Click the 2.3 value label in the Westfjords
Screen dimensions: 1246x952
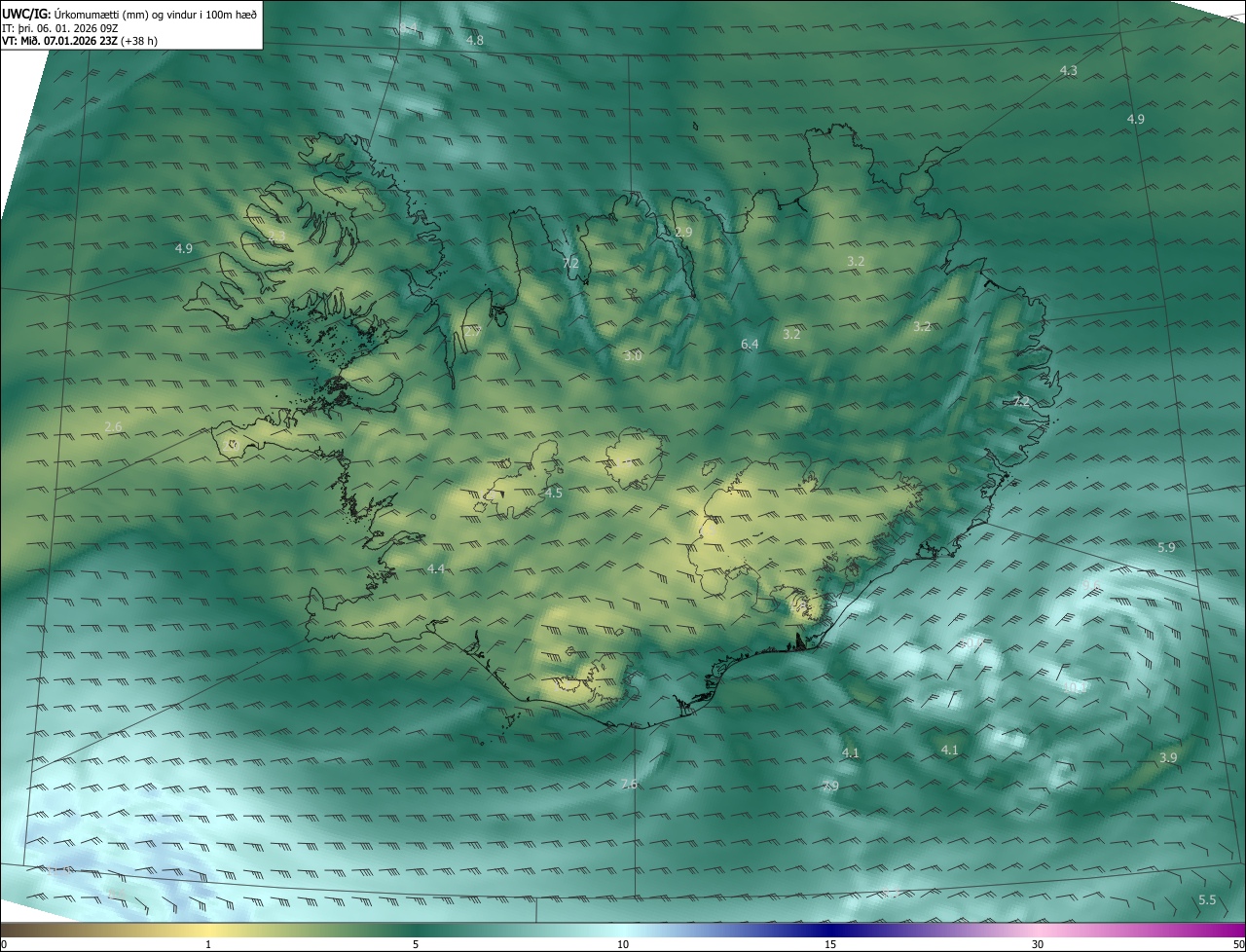pos(276,235)
